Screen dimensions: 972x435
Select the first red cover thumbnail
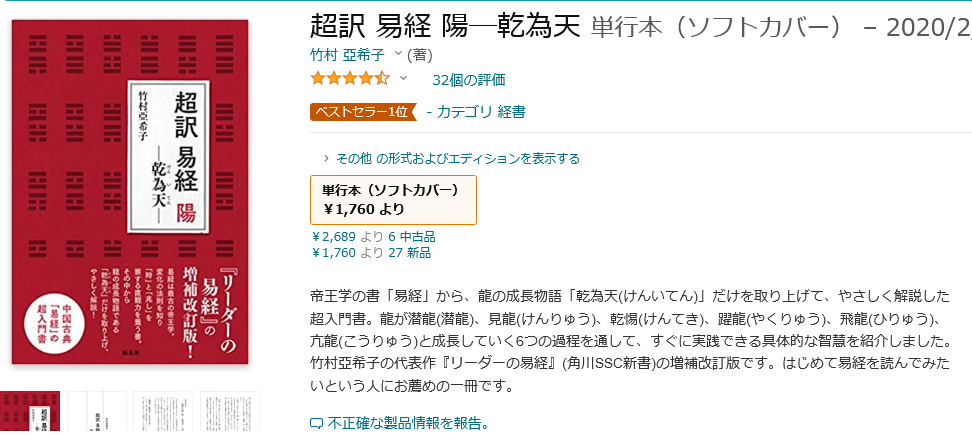pos(30,411)
